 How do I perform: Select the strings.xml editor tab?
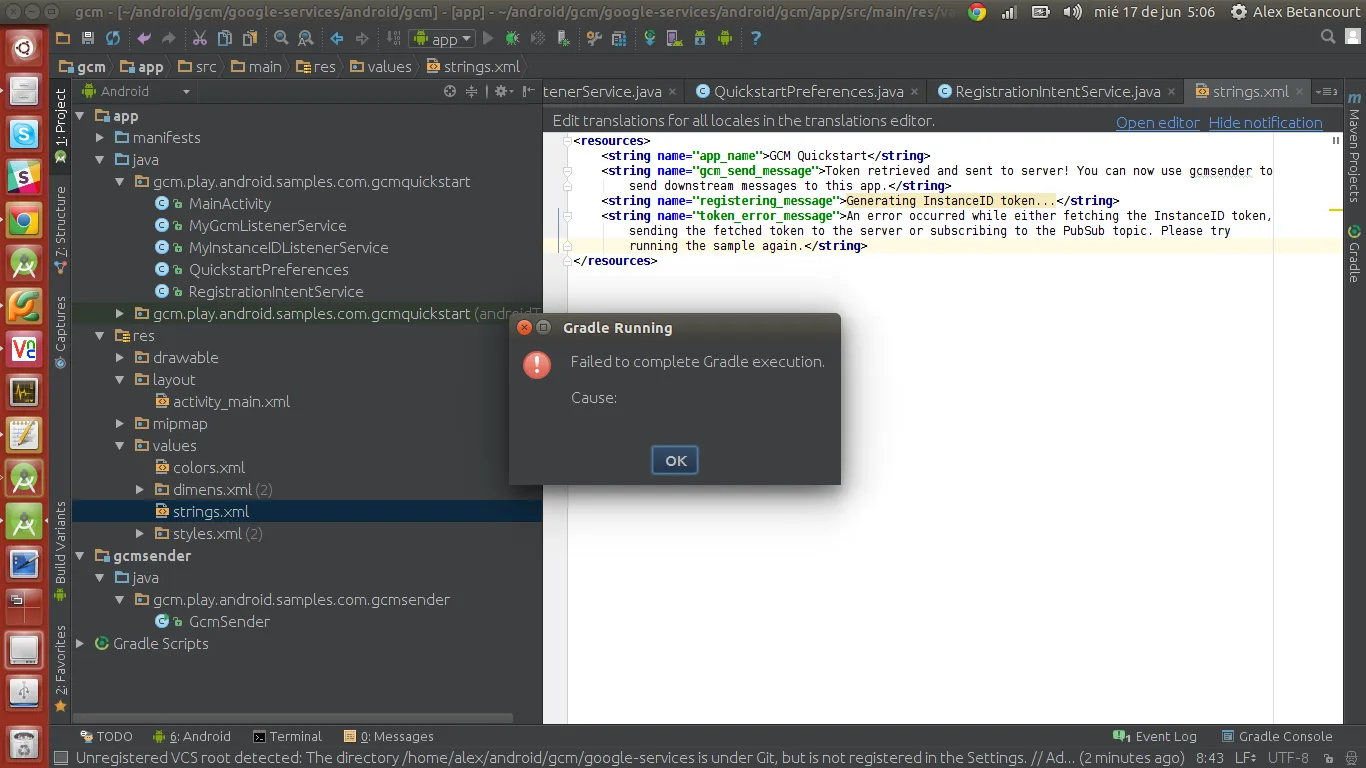[1250, 91]
